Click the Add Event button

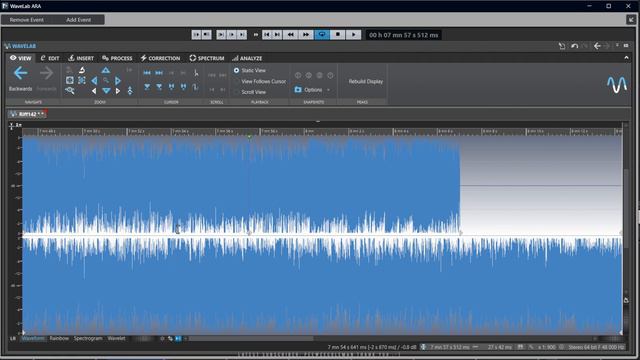(78, 20)
